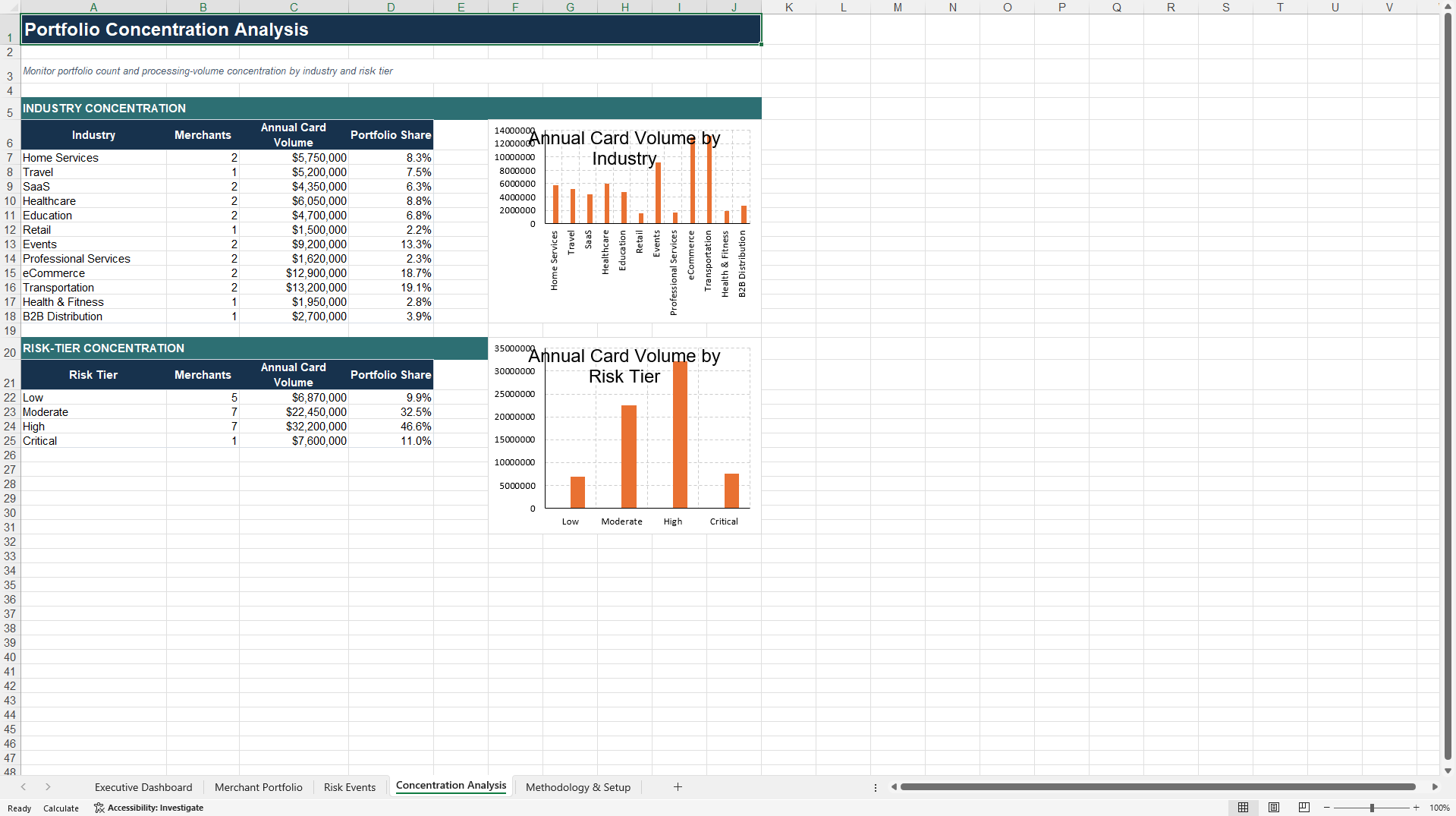
Task: Select row 7 header
Action: (10, 158)
